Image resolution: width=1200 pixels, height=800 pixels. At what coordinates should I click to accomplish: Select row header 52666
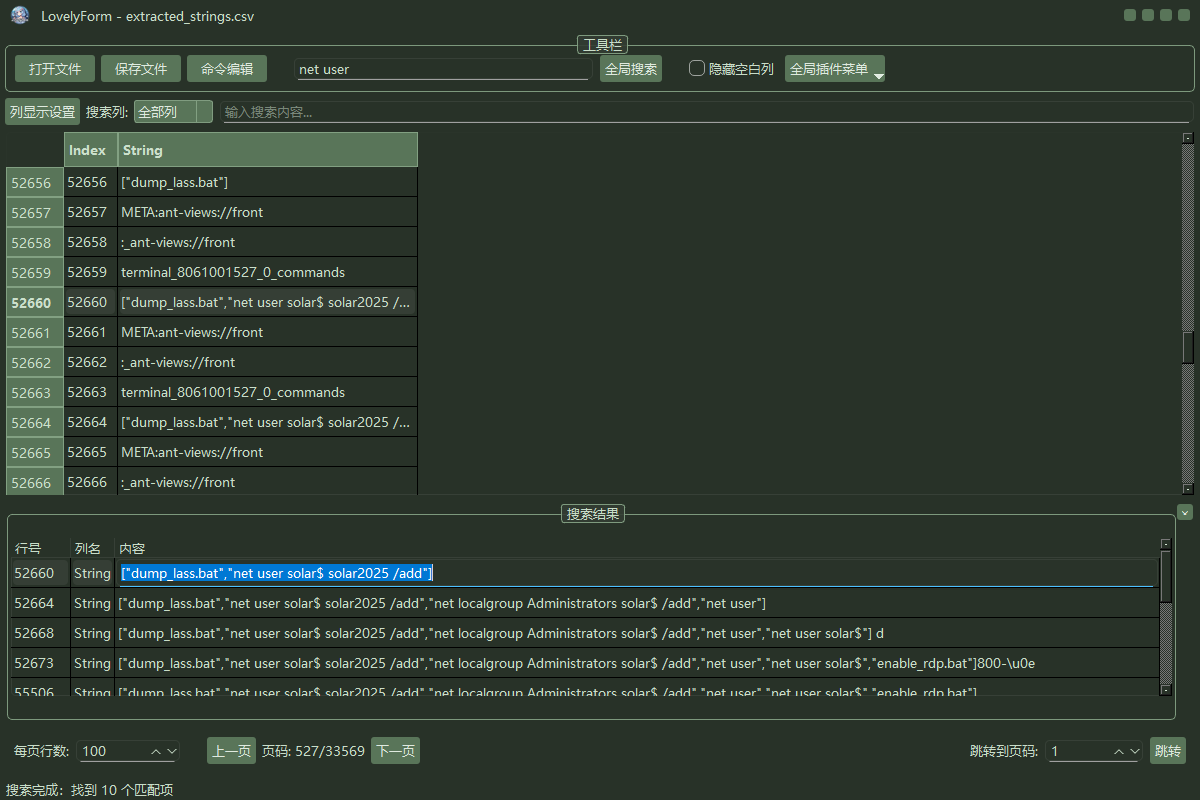coord(34,482)
